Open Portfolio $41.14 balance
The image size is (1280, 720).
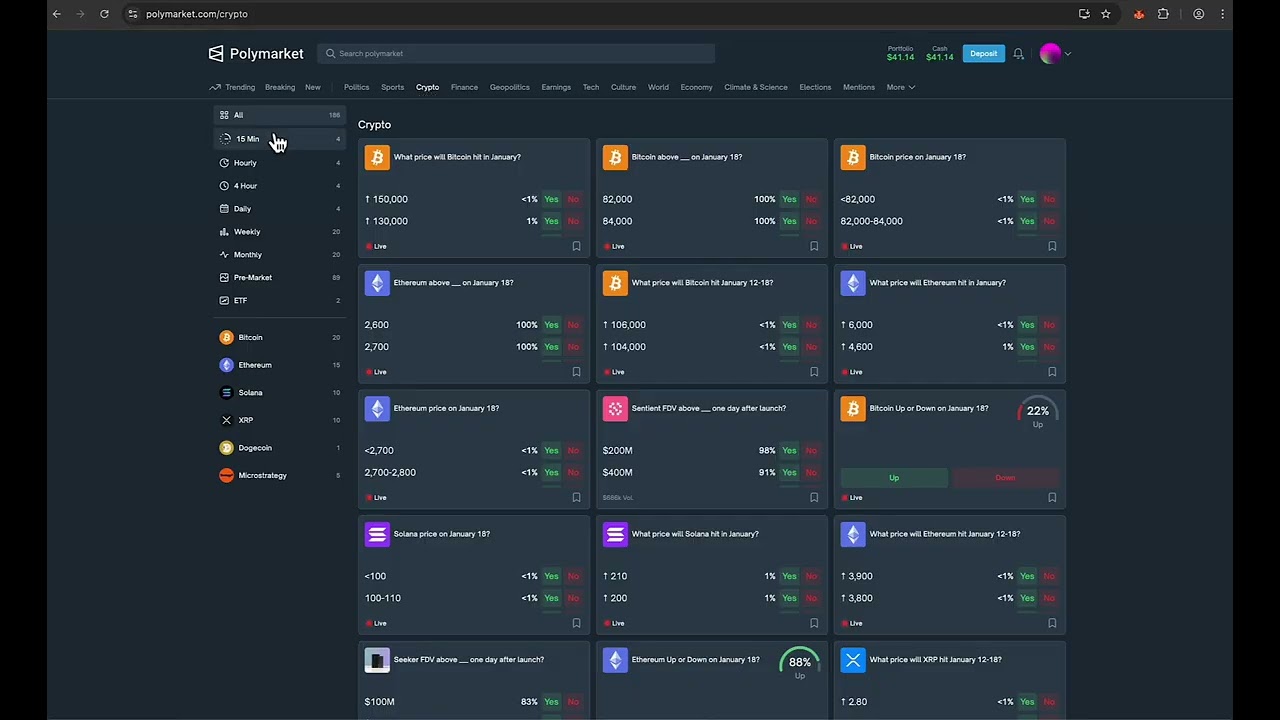900,54
